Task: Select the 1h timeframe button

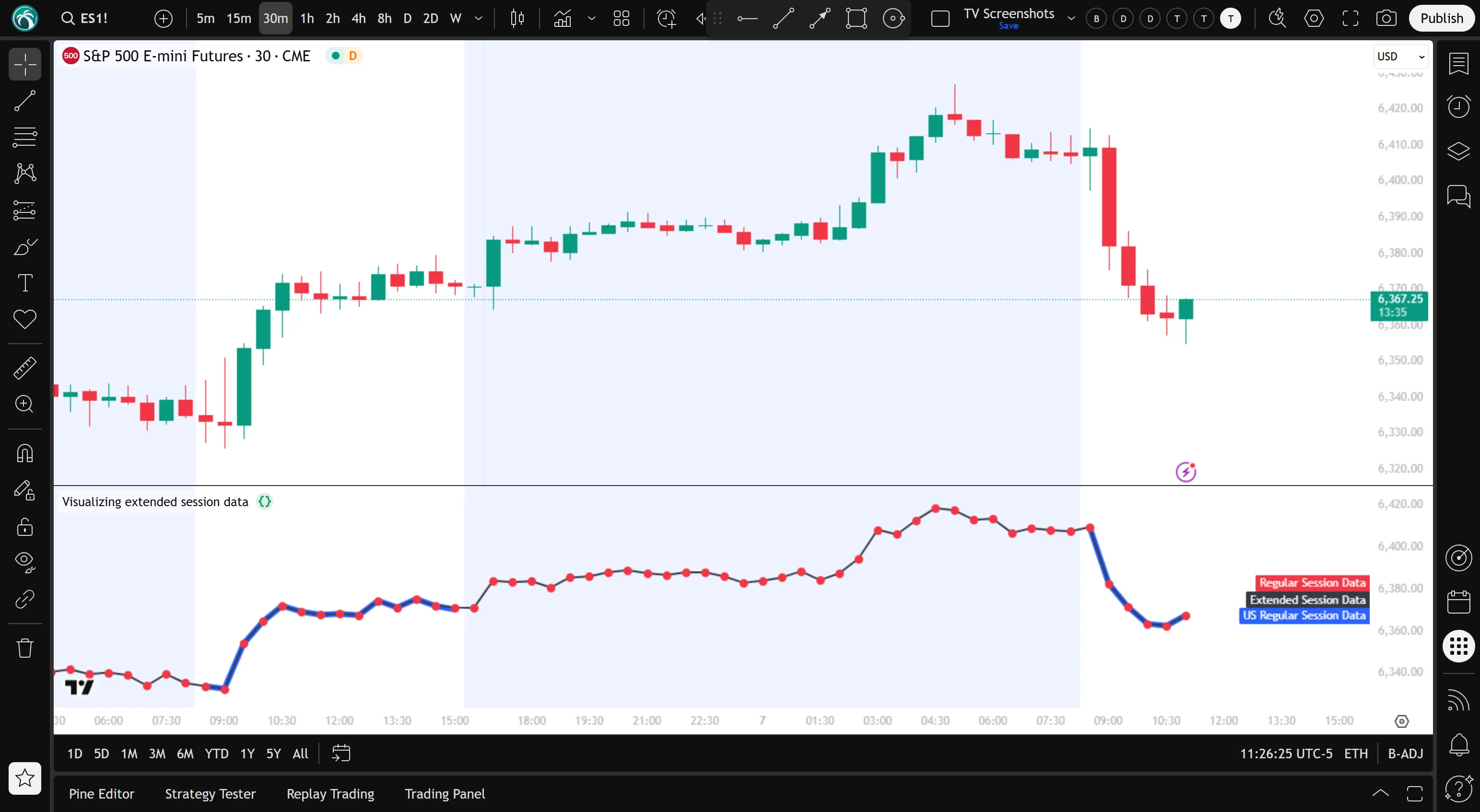Action: point(307,18)
